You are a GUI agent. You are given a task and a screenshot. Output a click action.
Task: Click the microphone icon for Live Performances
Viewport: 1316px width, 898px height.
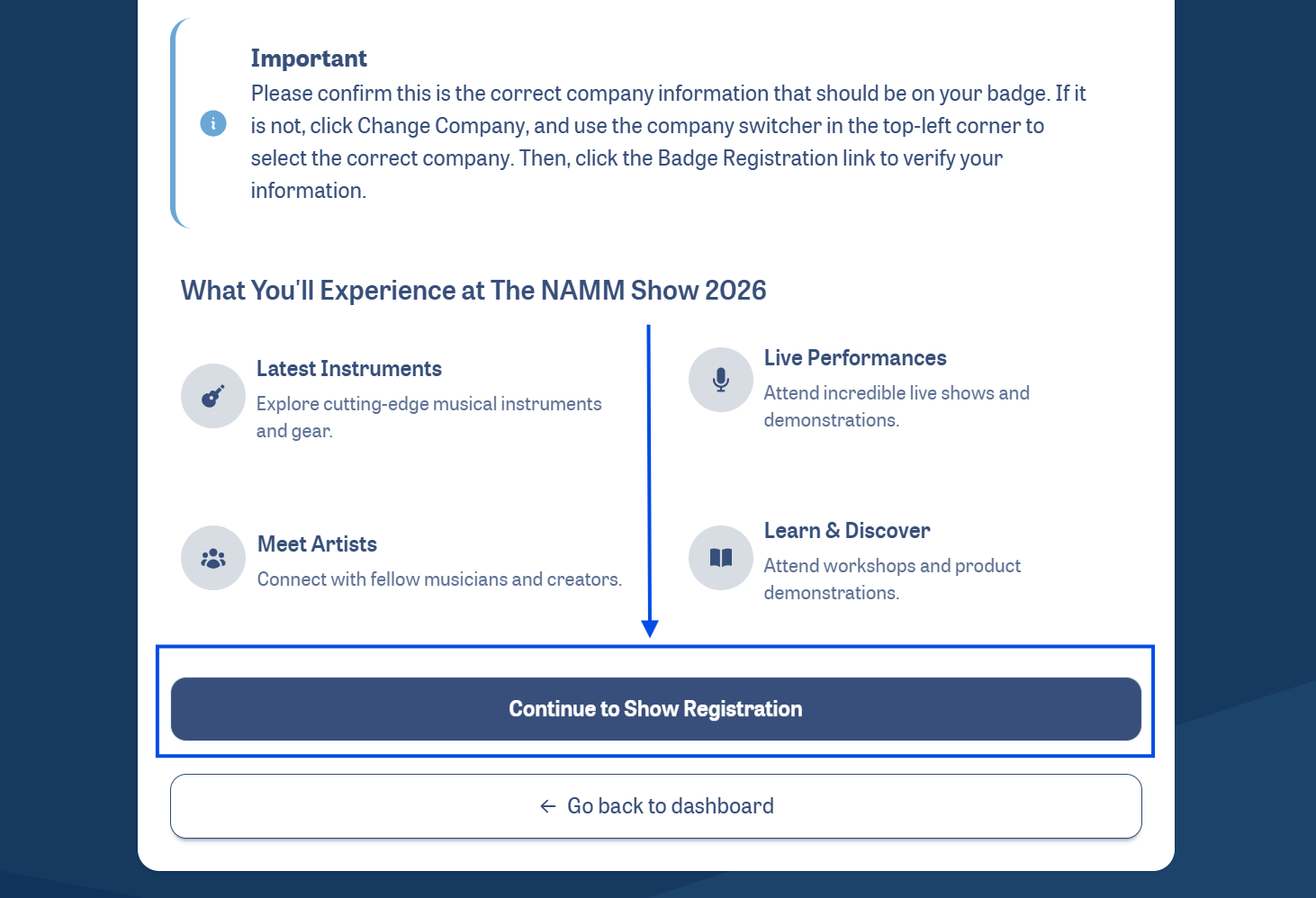coord(721,380)
